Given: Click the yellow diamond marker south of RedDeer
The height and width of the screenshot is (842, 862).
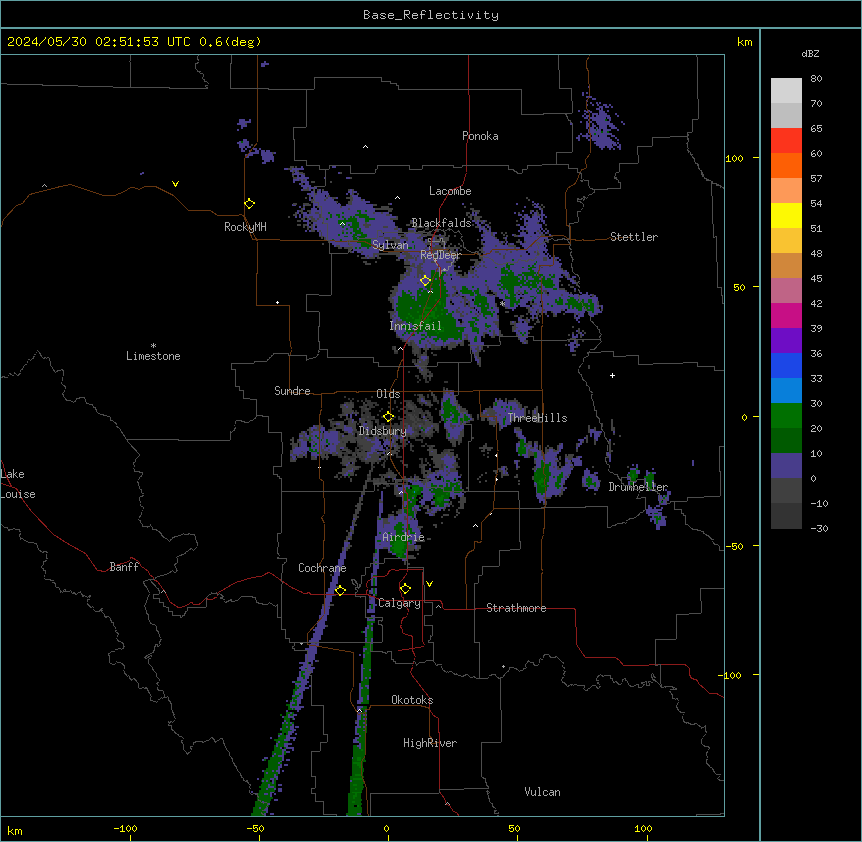Looking at the screenshot, I should click(x=425, y=281).
